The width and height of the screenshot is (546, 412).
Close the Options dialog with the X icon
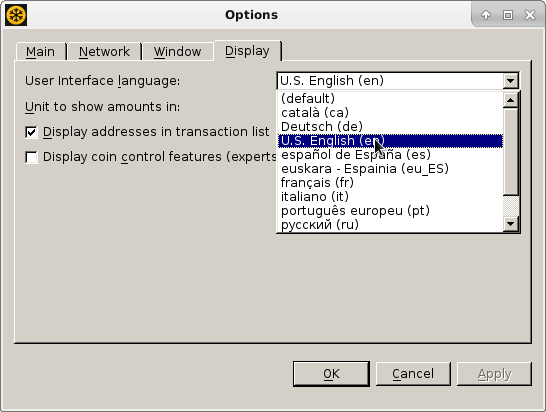(x=530, y=15)
